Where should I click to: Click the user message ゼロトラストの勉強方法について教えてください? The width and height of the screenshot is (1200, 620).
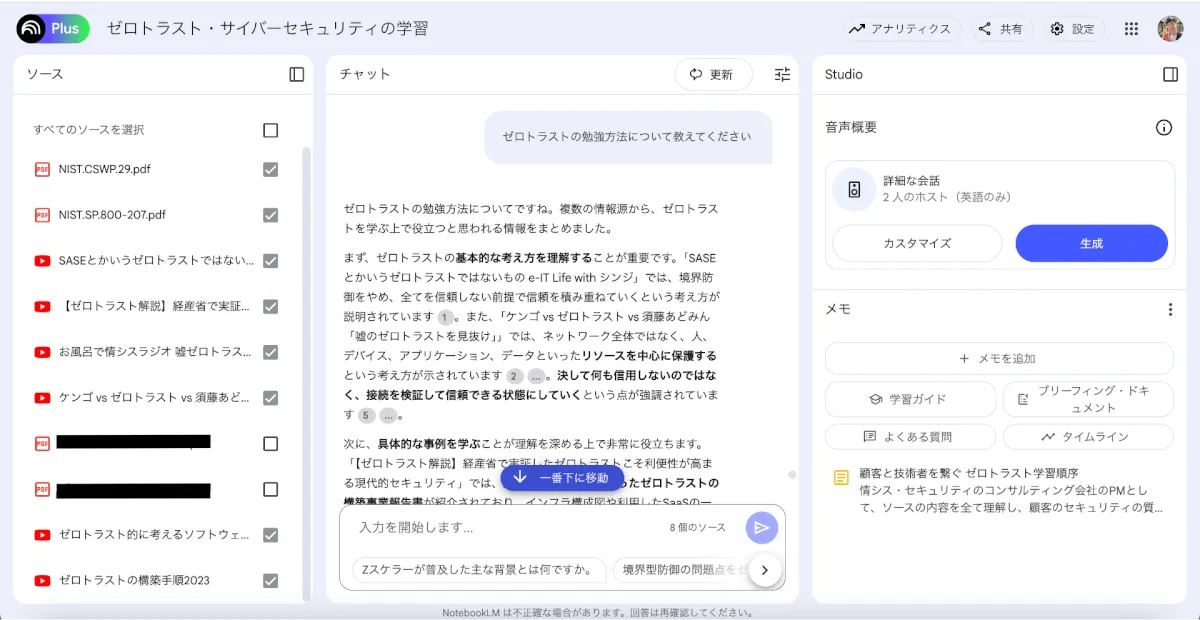point(627,136)
